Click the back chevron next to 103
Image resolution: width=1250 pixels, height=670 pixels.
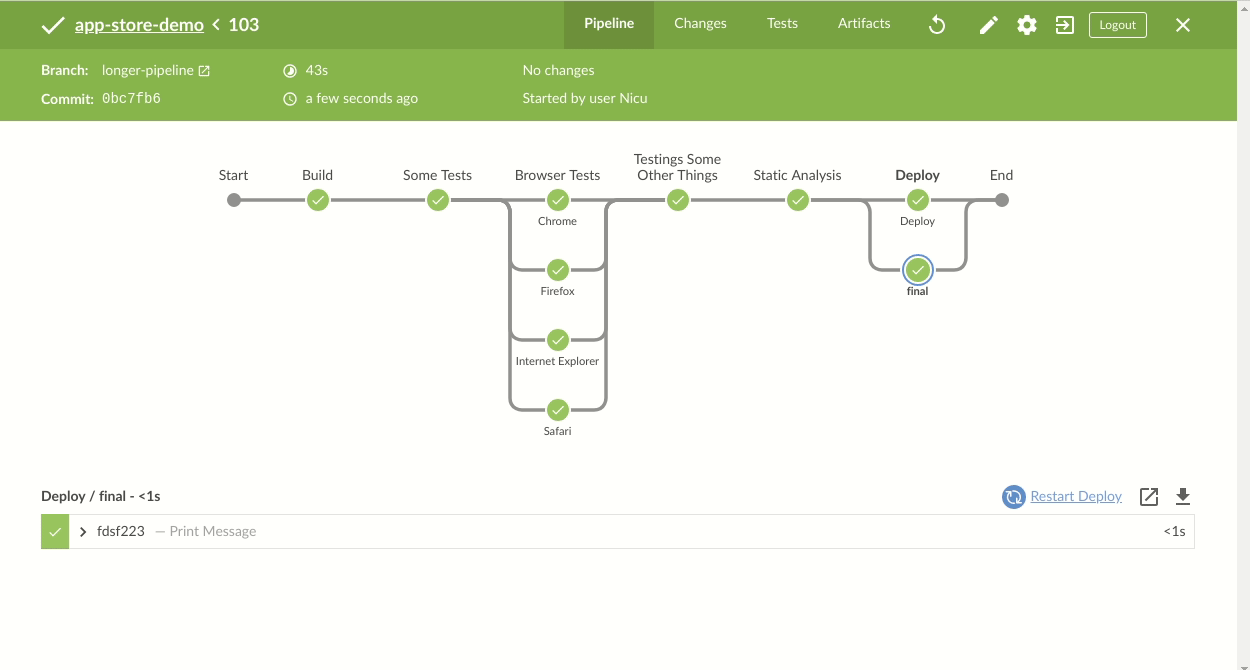pos(214,24)
